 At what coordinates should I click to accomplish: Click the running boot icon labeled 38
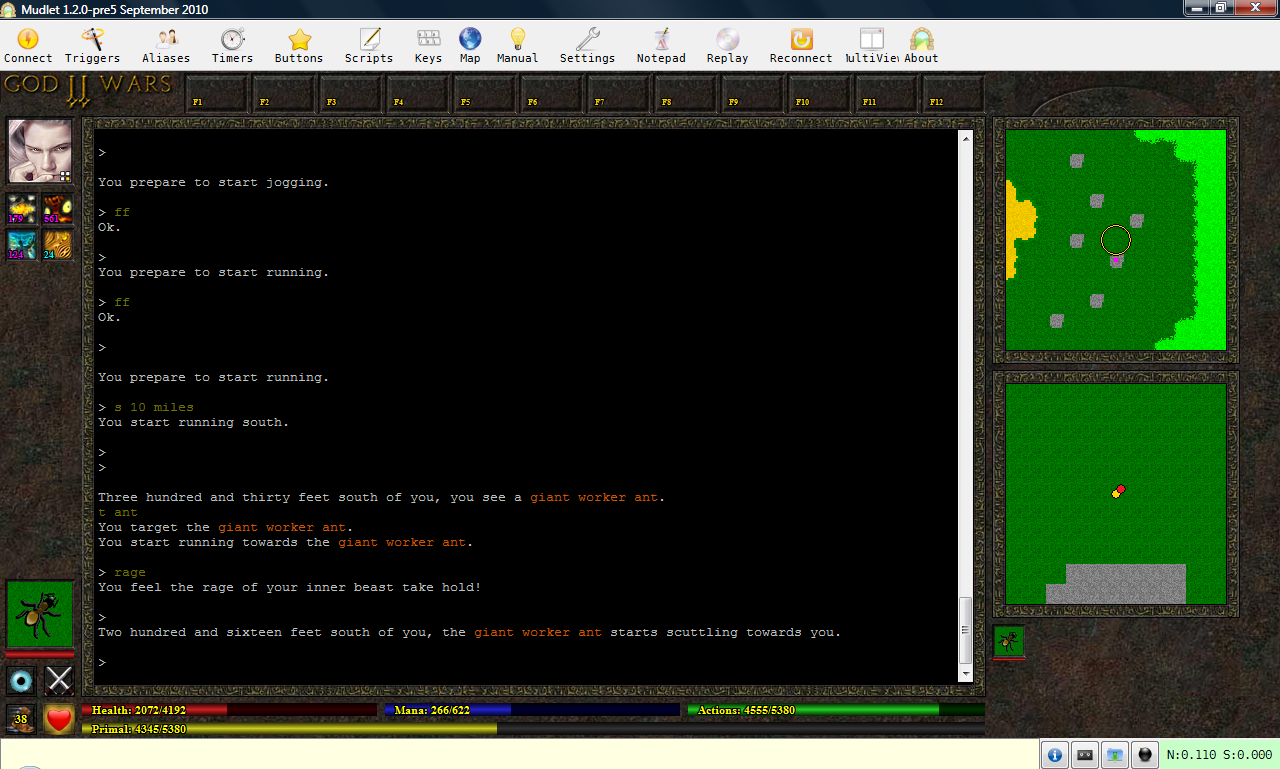click(21, 718)
